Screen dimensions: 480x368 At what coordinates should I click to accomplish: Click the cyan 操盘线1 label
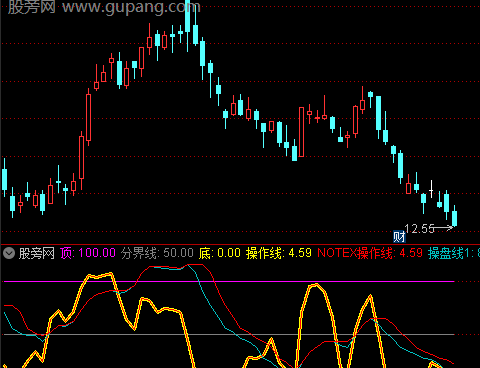454,253
